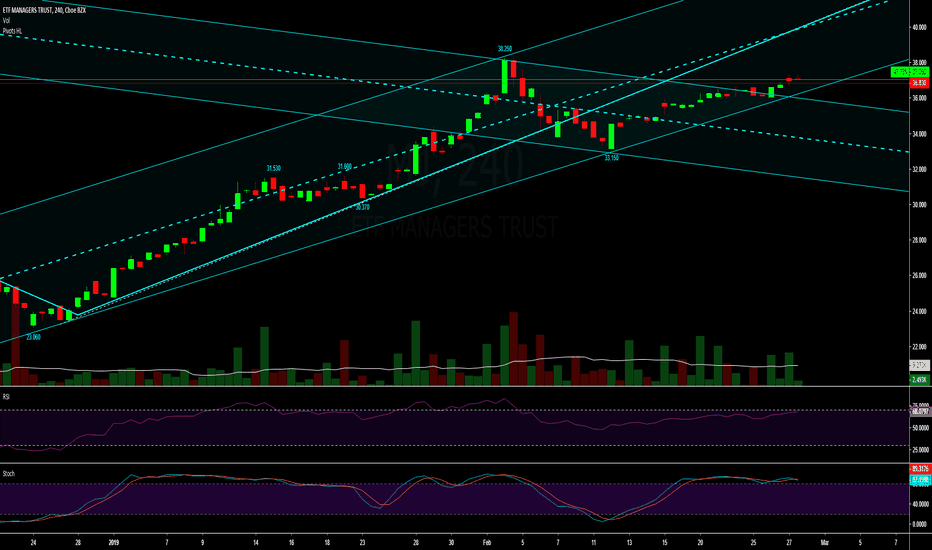Click the 2019 label on the time axis
Image resolution: width=932 pixels, height=550 pixels.
[x=114, y=542]
